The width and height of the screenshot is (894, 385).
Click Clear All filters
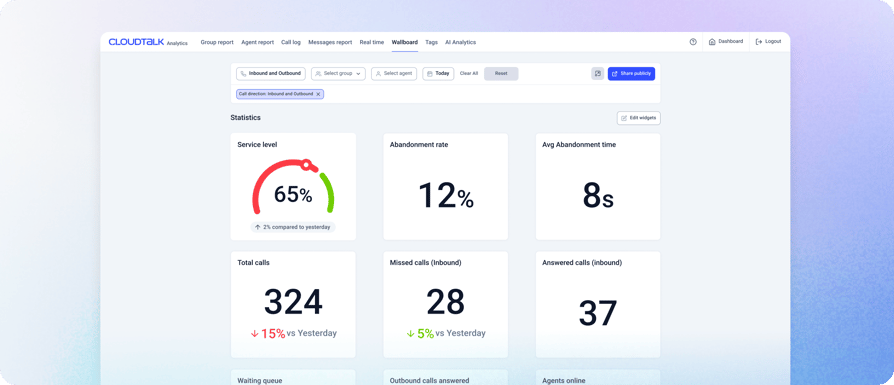coord(469,74)
